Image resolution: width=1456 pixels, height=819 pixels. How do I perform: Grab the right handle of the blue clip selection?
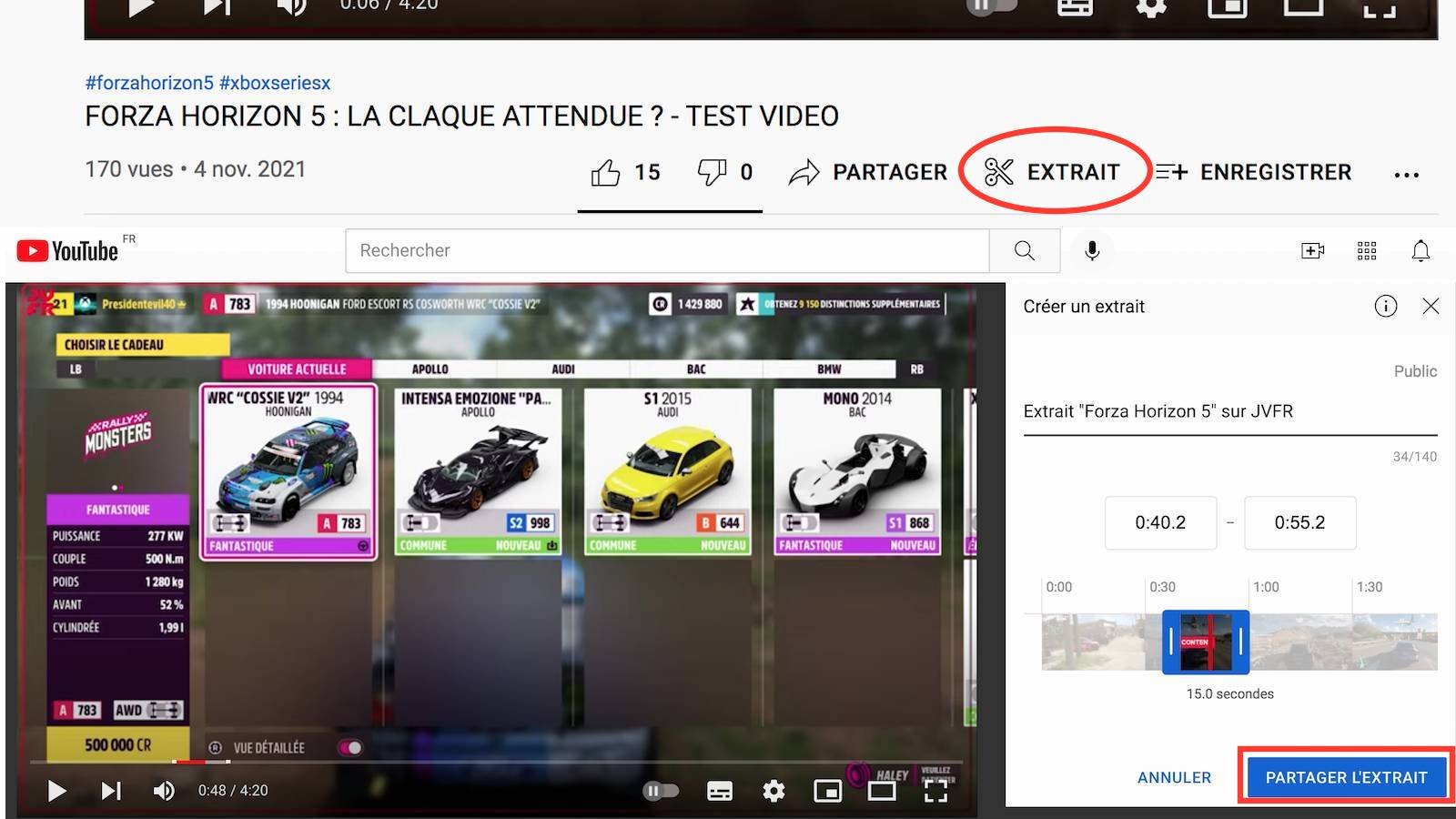point(1240,642)
